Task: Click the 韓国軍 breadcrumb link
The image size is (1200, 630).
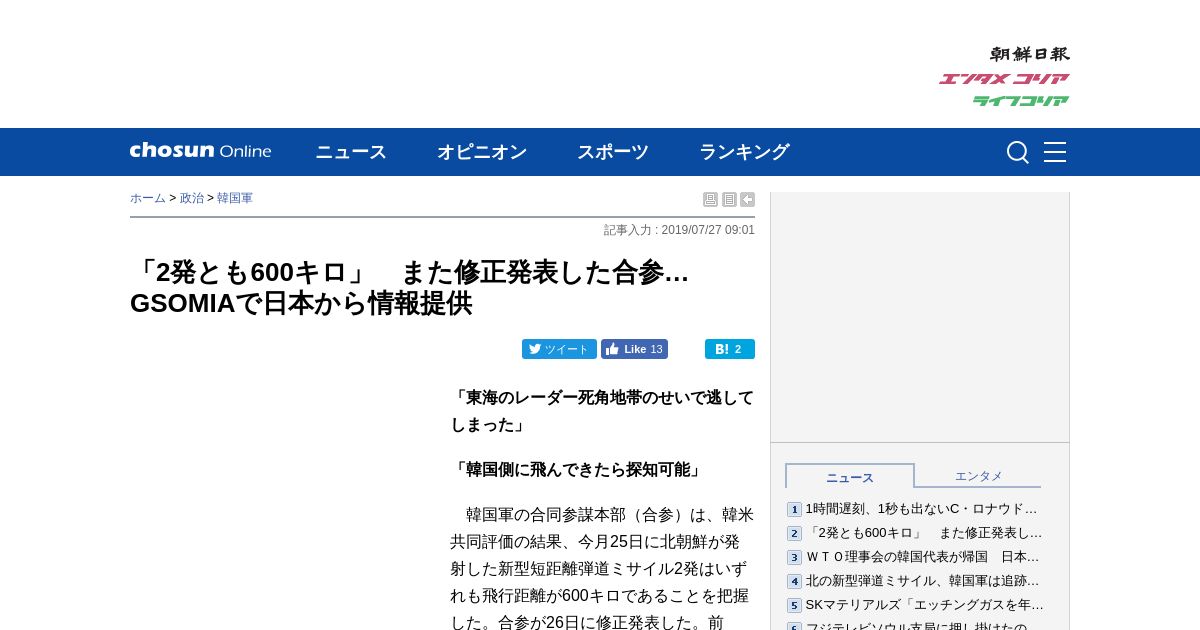Action: [x=235, y=198]
